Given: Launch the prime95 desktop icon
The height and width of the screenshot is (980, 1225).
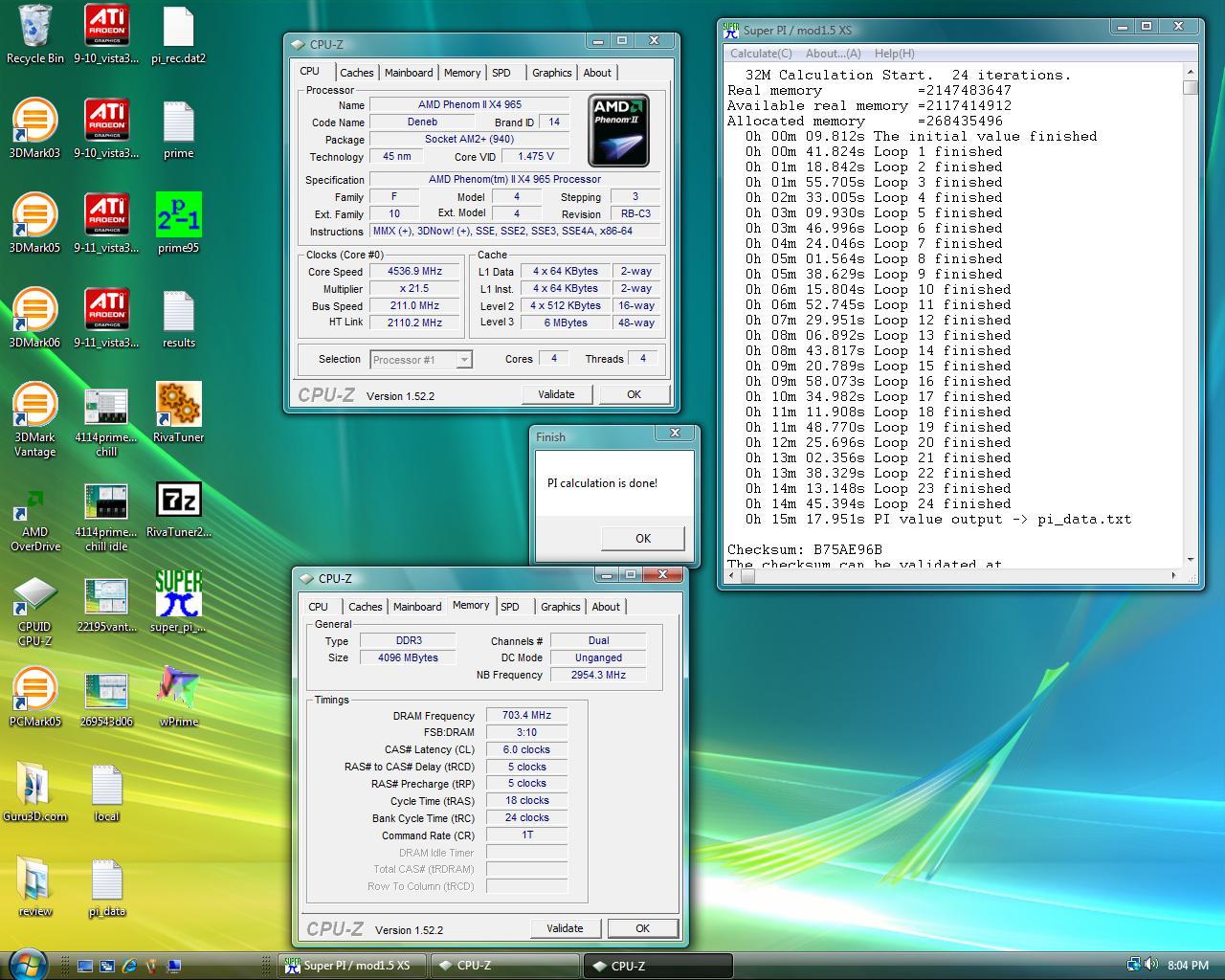Looking at the screenshot, I should 178,224.
